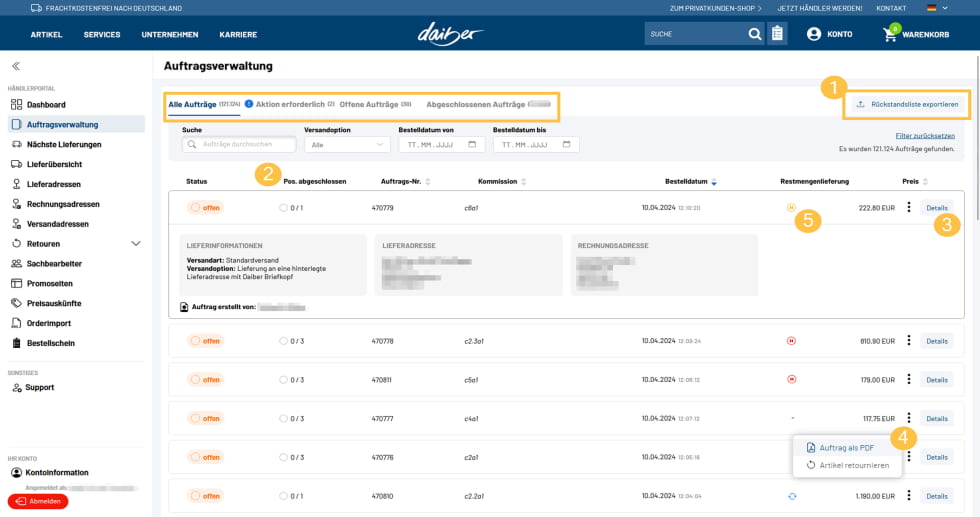Switch to the Alle Aufträge tab

pos(204,104)
